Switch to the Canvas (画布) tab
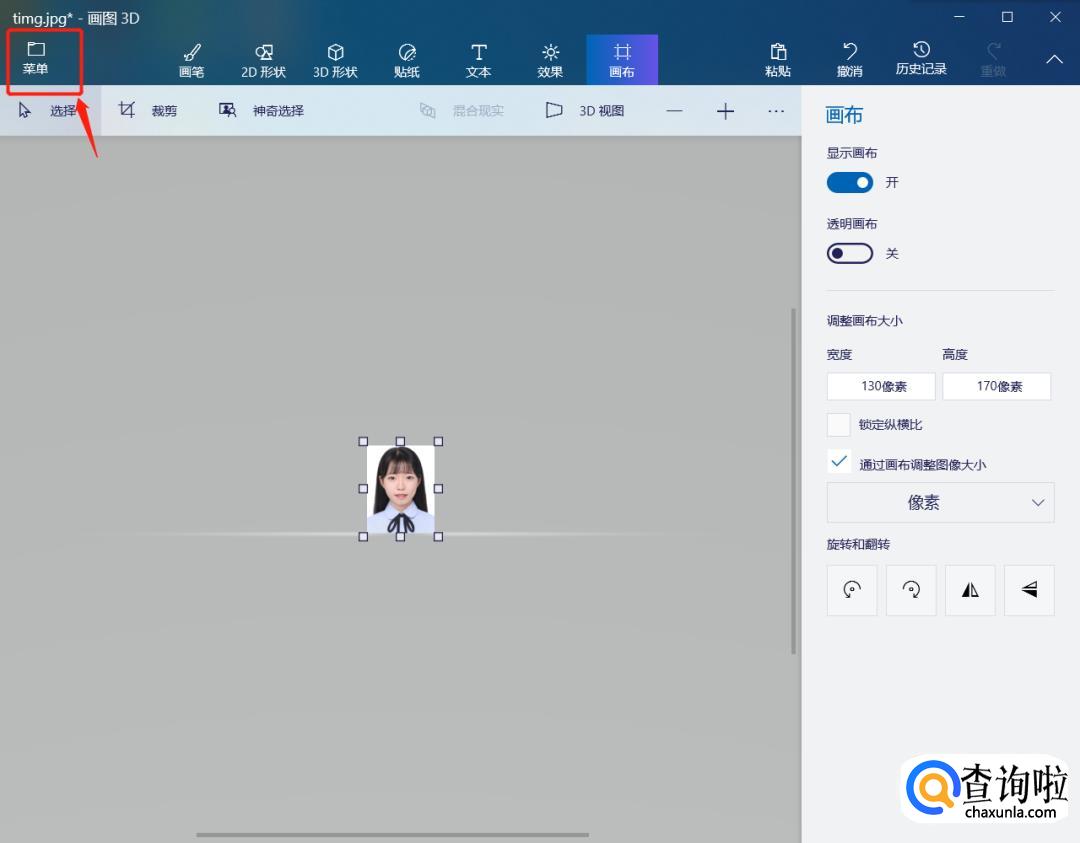This screenshot has width=1080, height=843. coord(622,60)
